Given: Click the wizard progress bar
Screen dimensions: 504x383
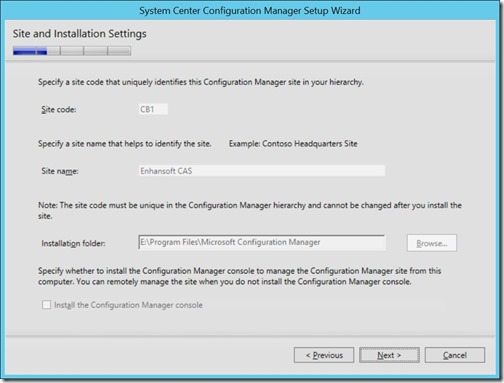Looking at the screenshot, I should click(72, 51).
